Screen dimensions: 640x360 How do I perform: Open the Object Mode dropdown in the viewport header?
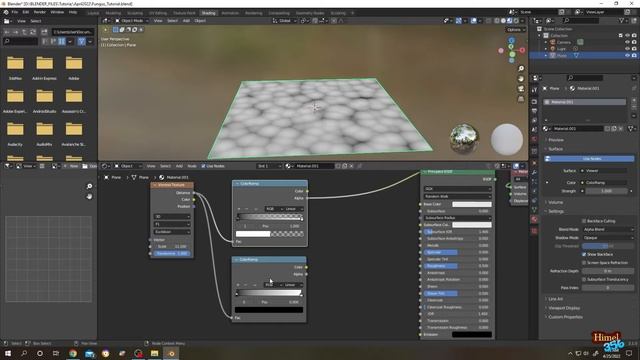click(131, 20)
